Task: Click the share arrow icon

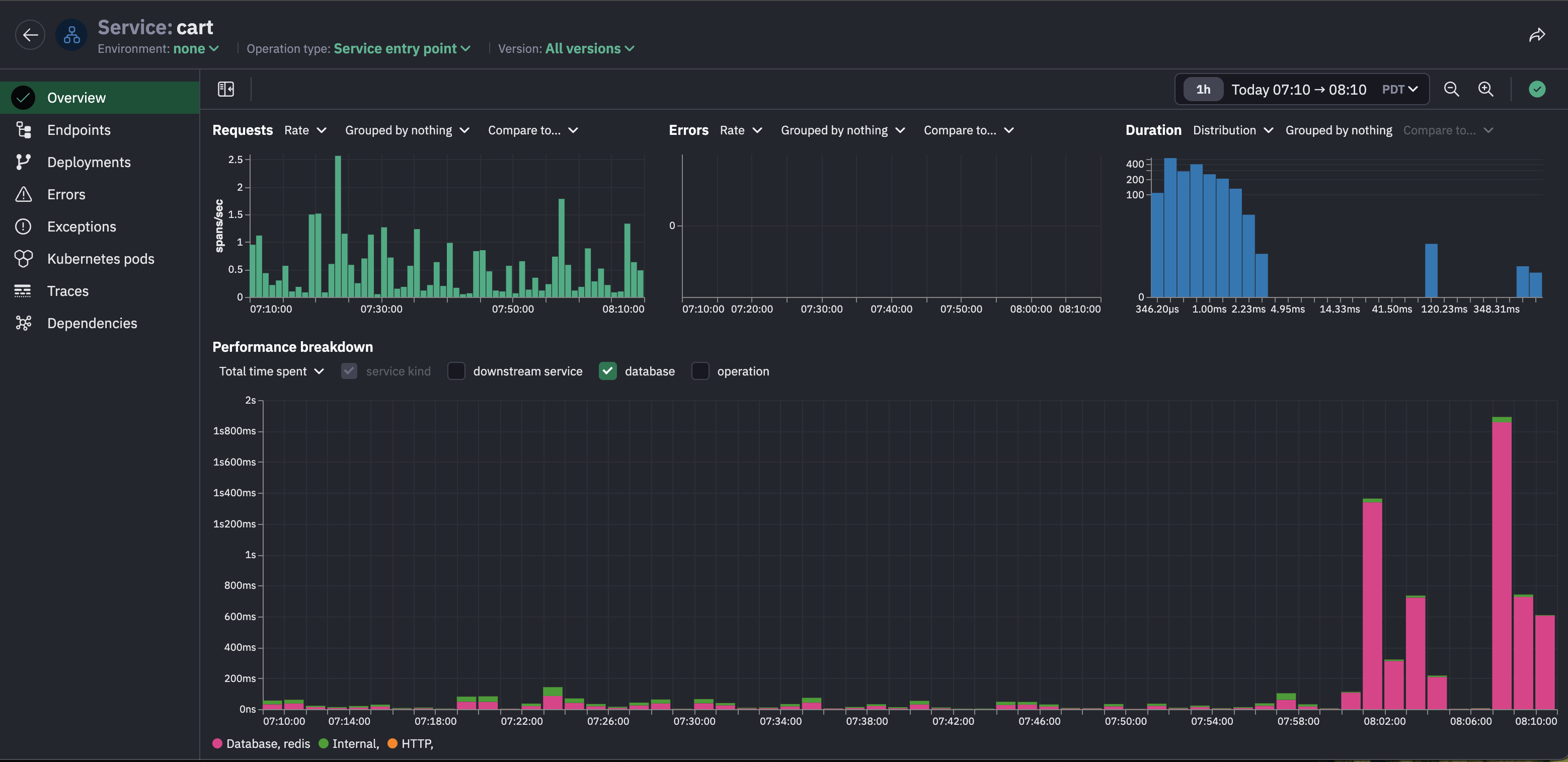Action: [x=1536, y=35]
